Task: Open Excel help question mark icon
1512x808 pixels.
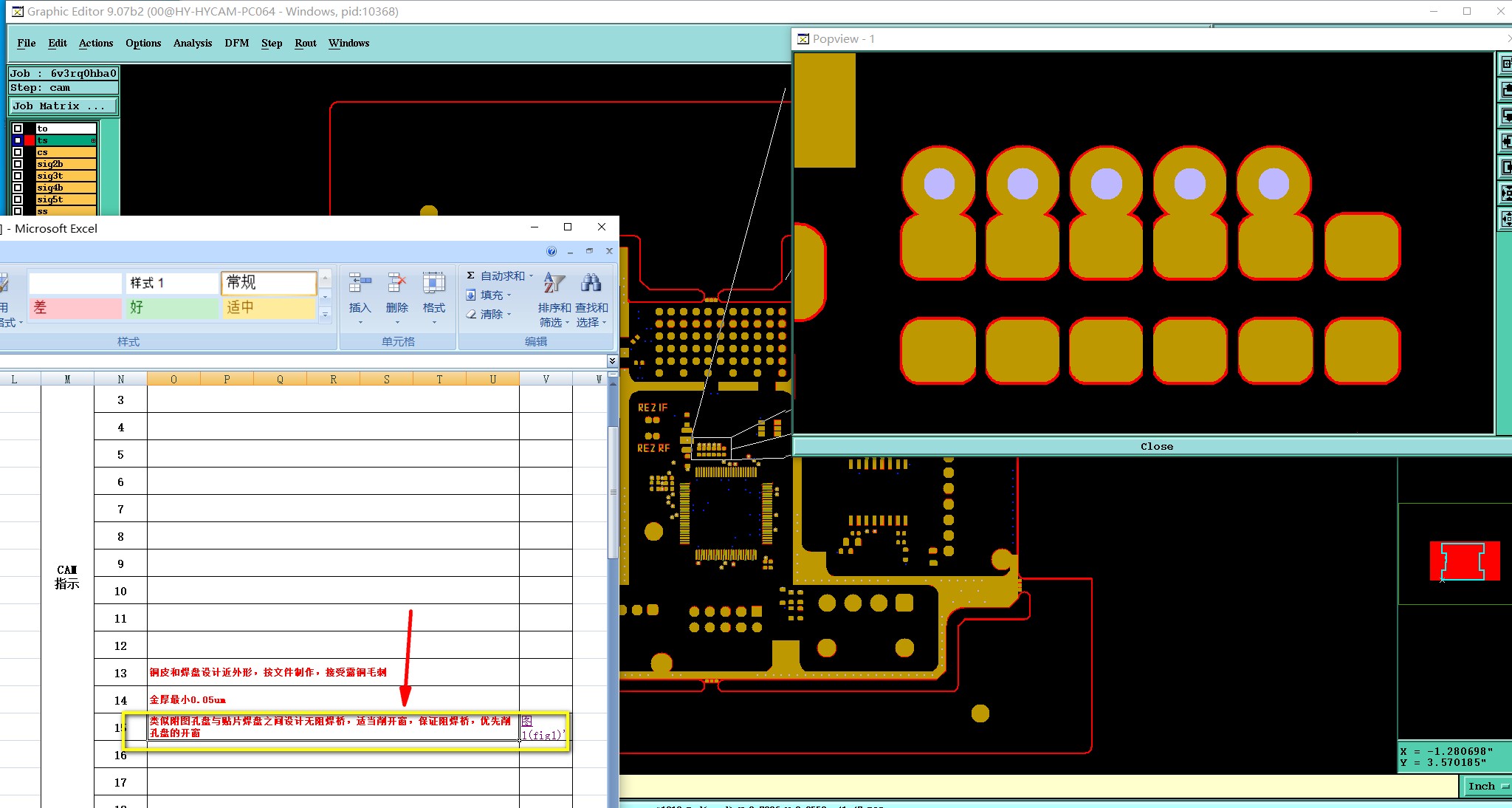Action: click(x=551, y=251)
